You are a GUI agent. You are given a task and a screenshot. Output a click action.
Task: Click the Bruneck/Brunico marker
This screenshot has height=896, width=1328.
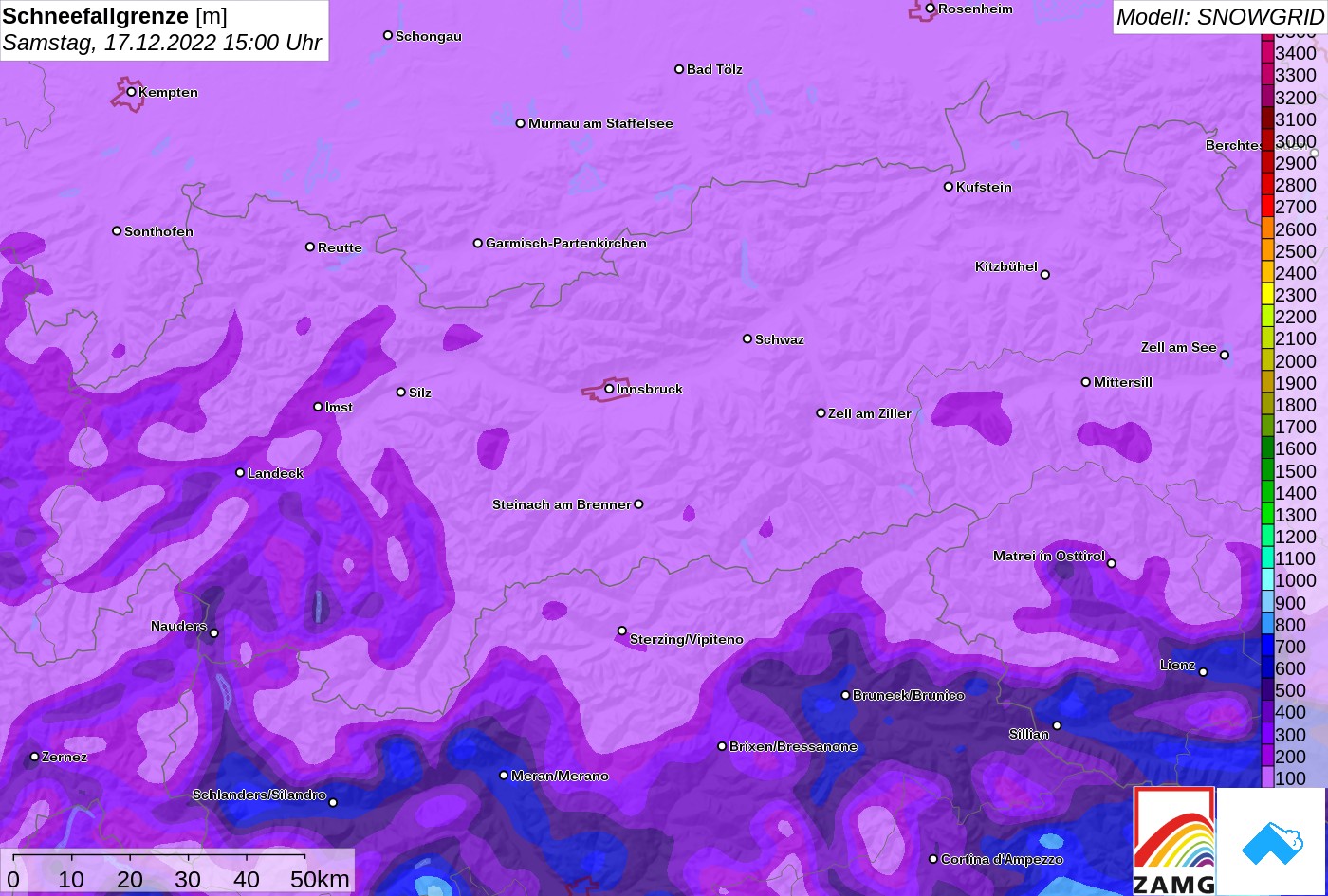pos(845,695)
